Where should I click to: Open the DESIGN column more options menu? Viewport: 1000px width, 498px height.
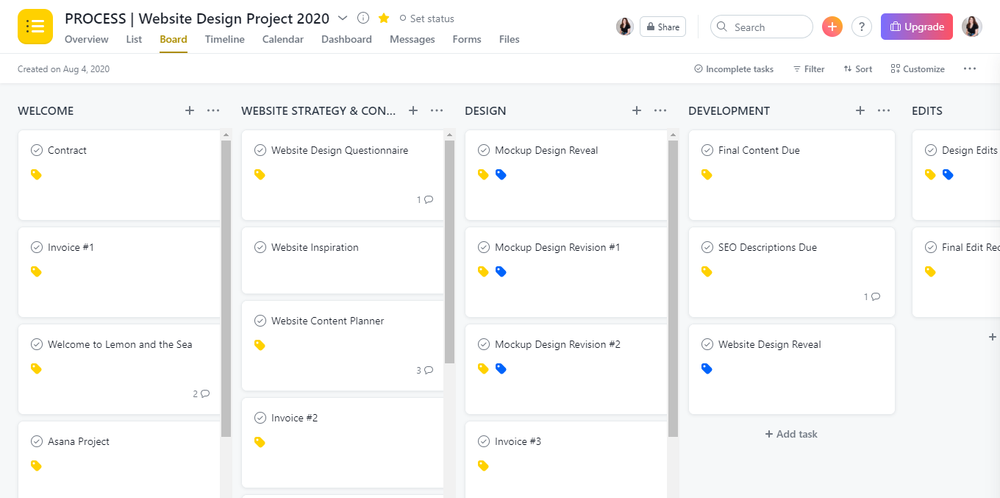click(x=660, y=110)
